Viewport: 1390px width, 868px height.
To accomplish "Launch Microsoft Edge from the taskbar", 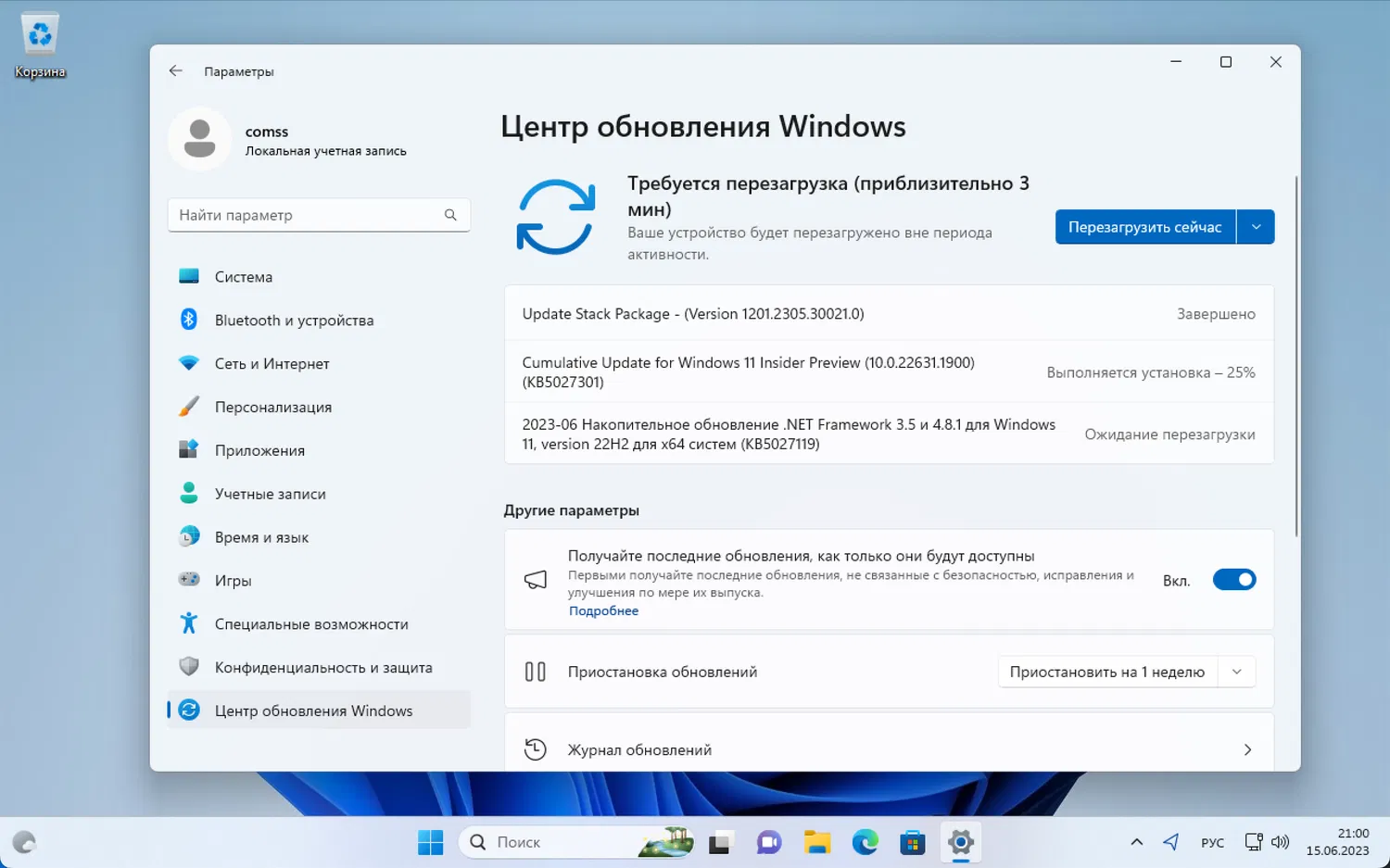I will pos(865,842).
